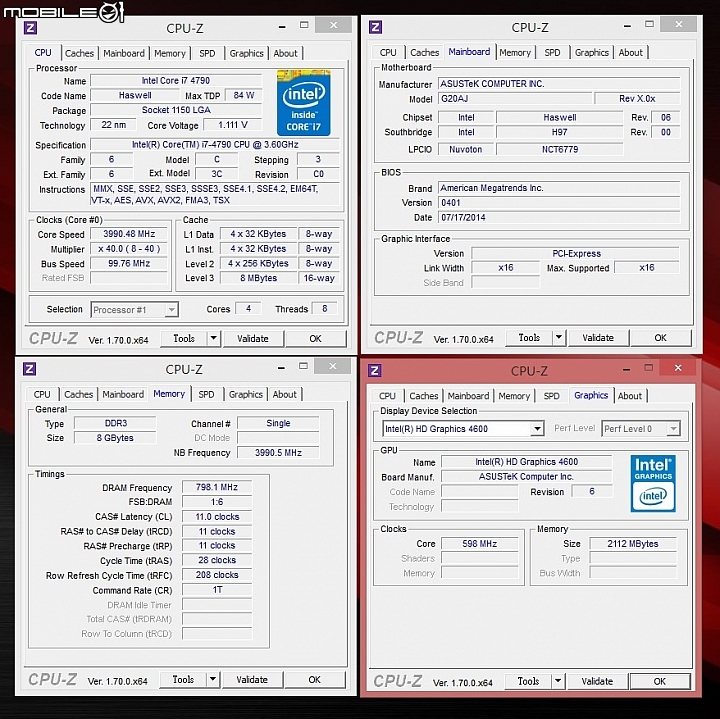The image size is (720, 719).
Task: Click the GPU memory Size value 2112 MBytes
Action: pyautogui.click(x=633, y=544)
